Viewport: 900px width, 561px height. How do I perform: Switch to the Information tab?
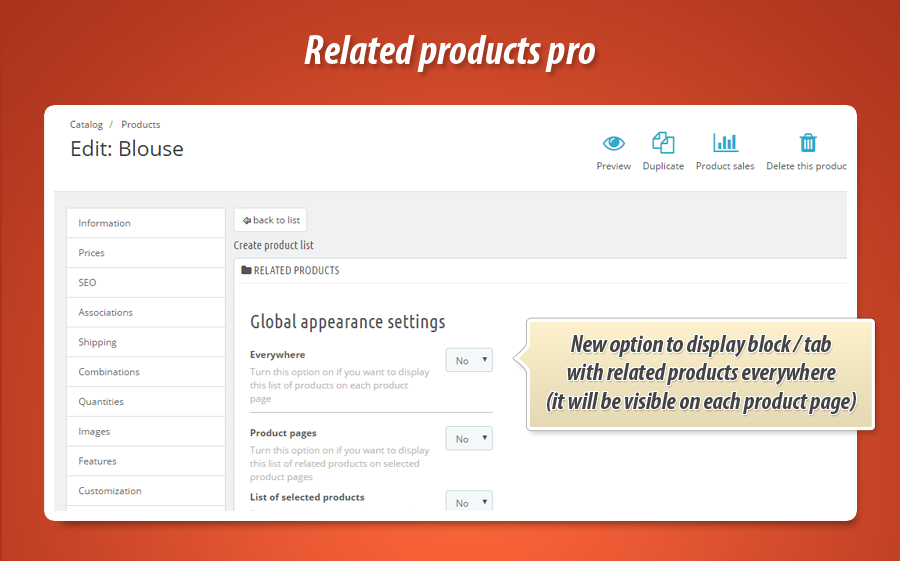145,223
